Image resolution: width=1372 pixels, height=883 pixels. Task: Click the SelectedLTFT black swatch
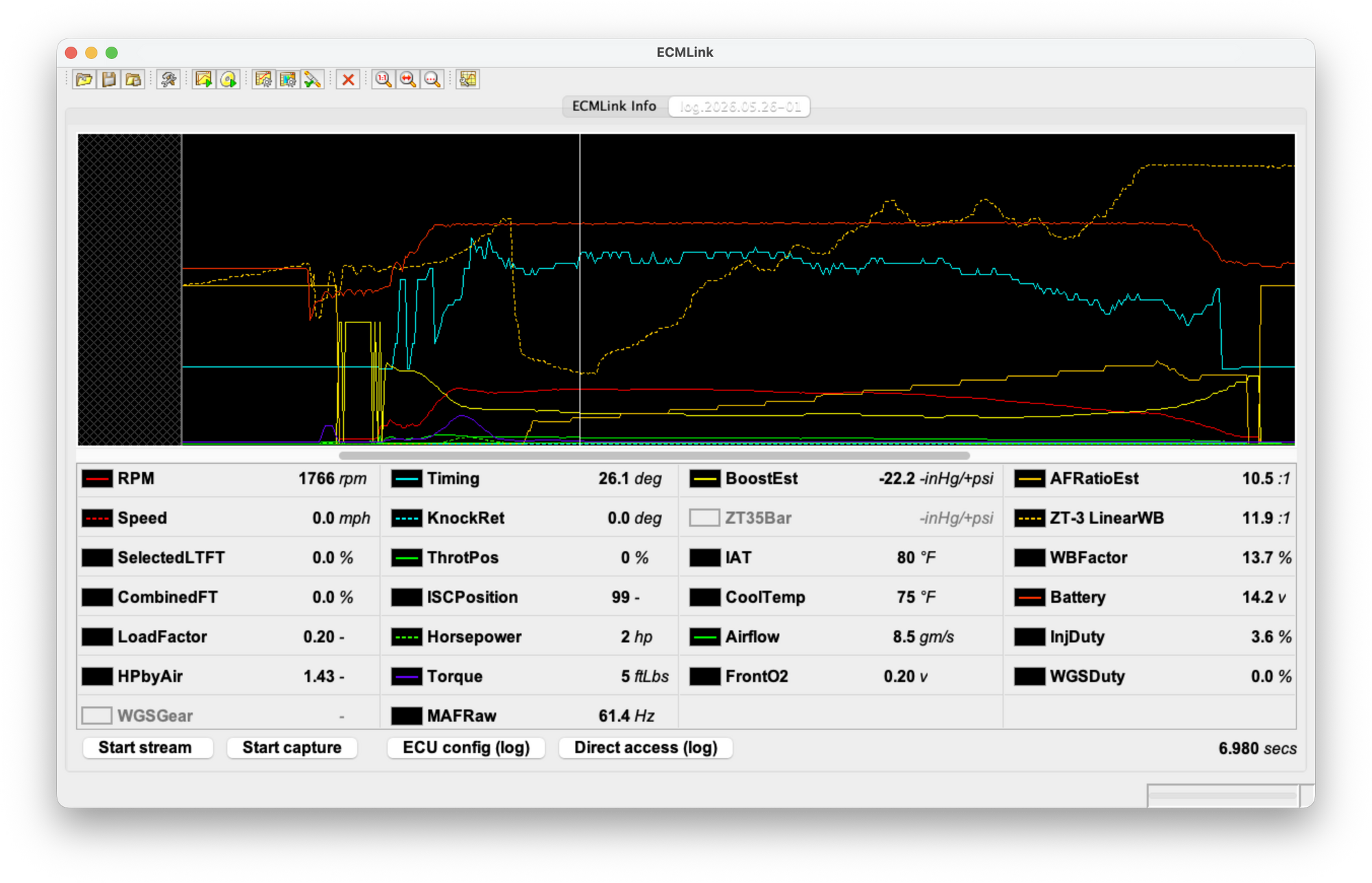[x=97, y=558]
